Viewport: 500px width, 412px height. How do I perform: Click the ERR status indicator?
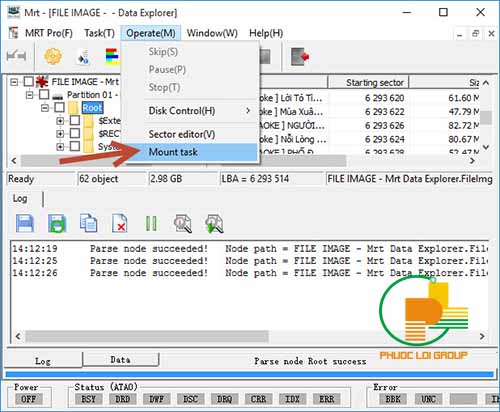tap(327, 399)
